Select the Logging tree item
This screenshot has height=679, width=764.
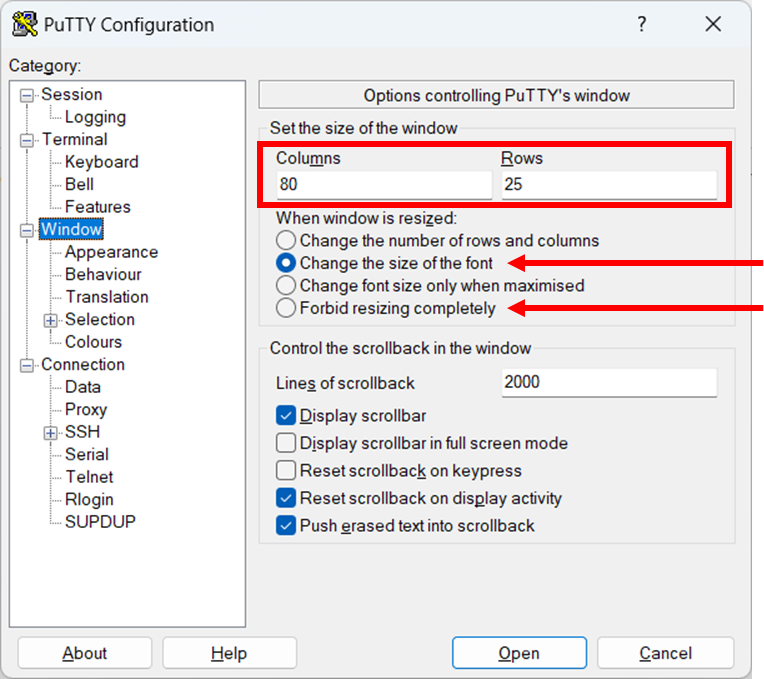pyautogui.click(x=95, y=117)
